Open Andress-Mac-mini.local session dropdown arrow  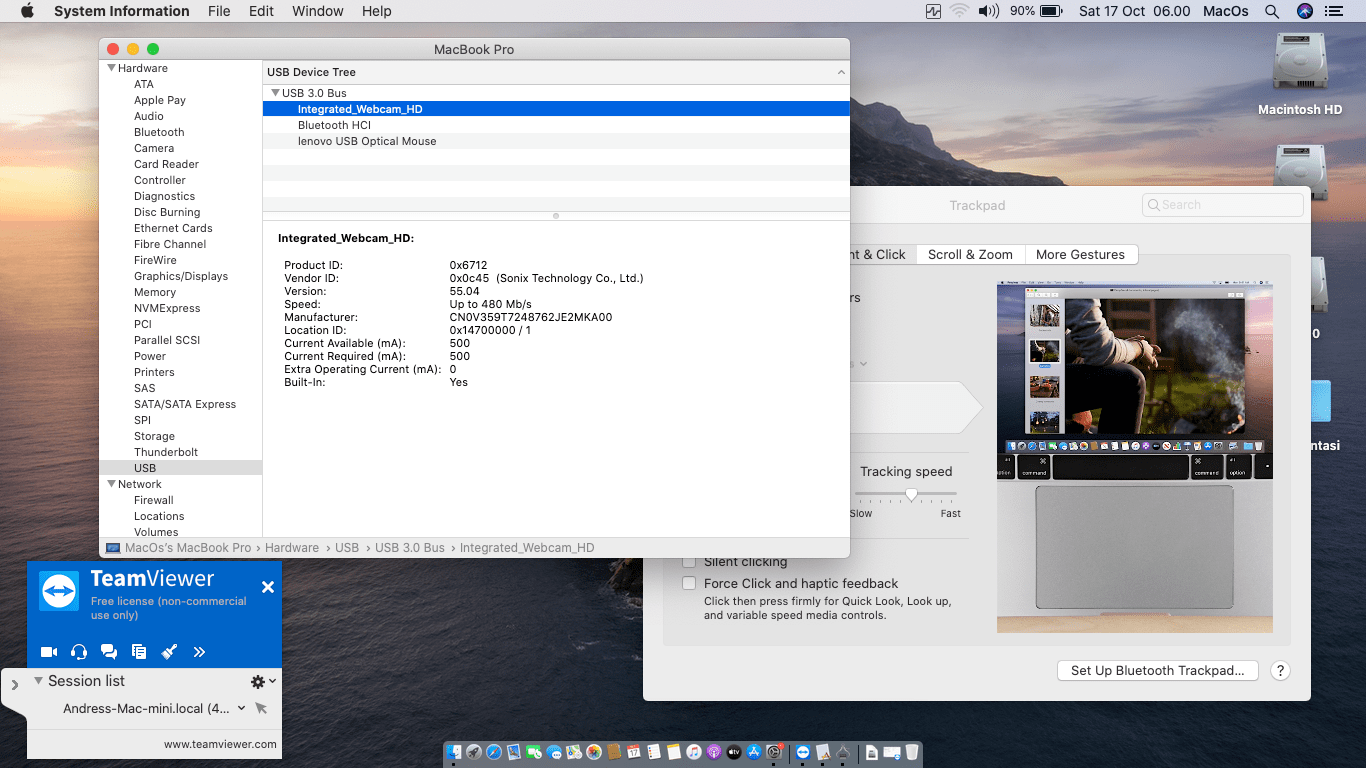(241, 708)
